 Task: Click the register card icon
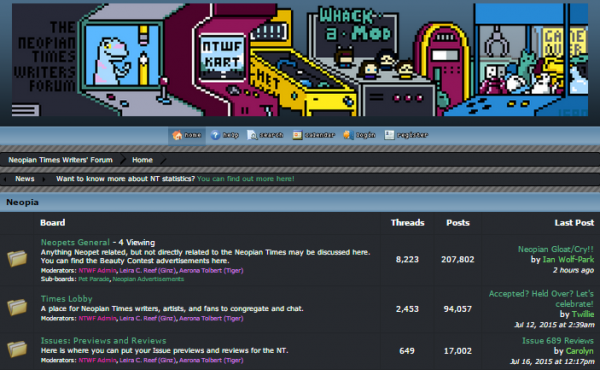pos(389,135)
